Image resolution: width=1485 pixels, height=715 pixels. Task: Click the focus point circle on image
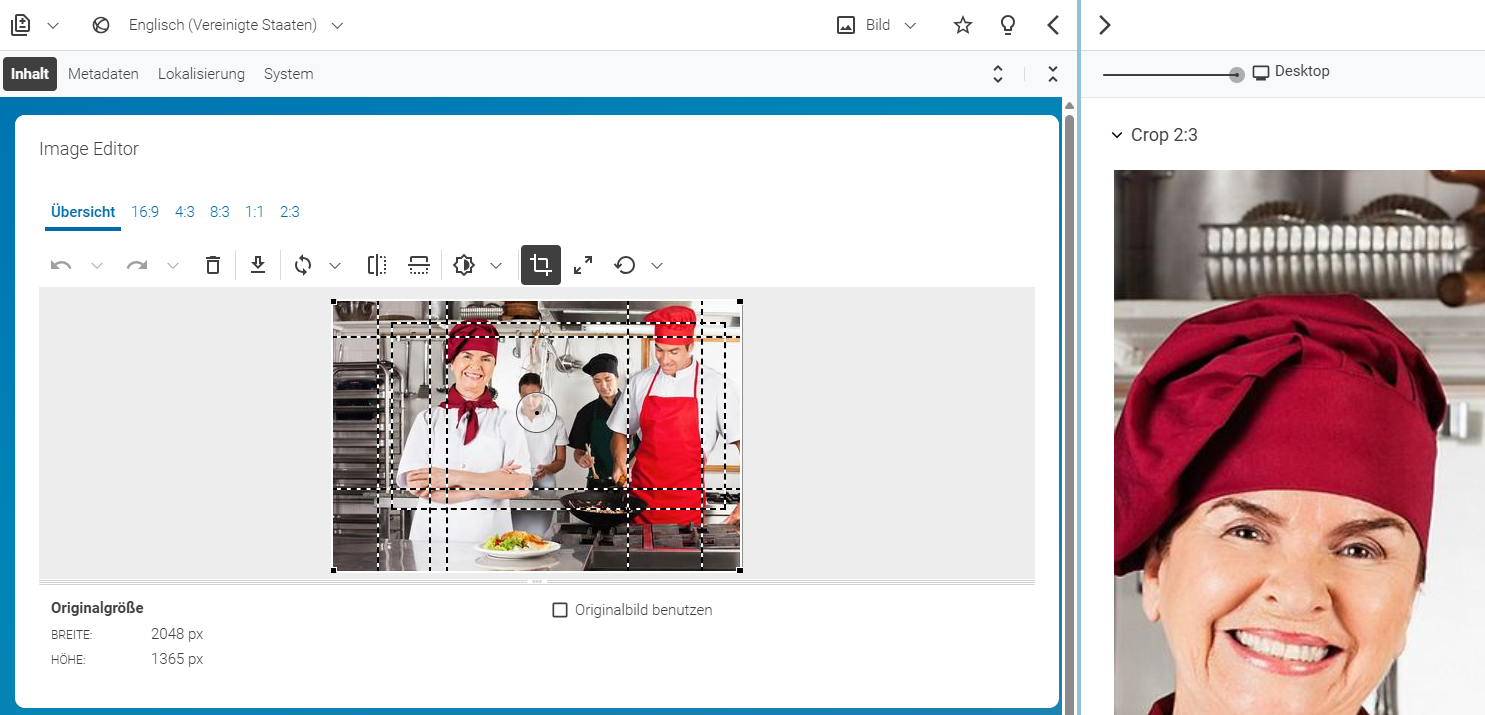pyautogui.click(x=536, y=412)
